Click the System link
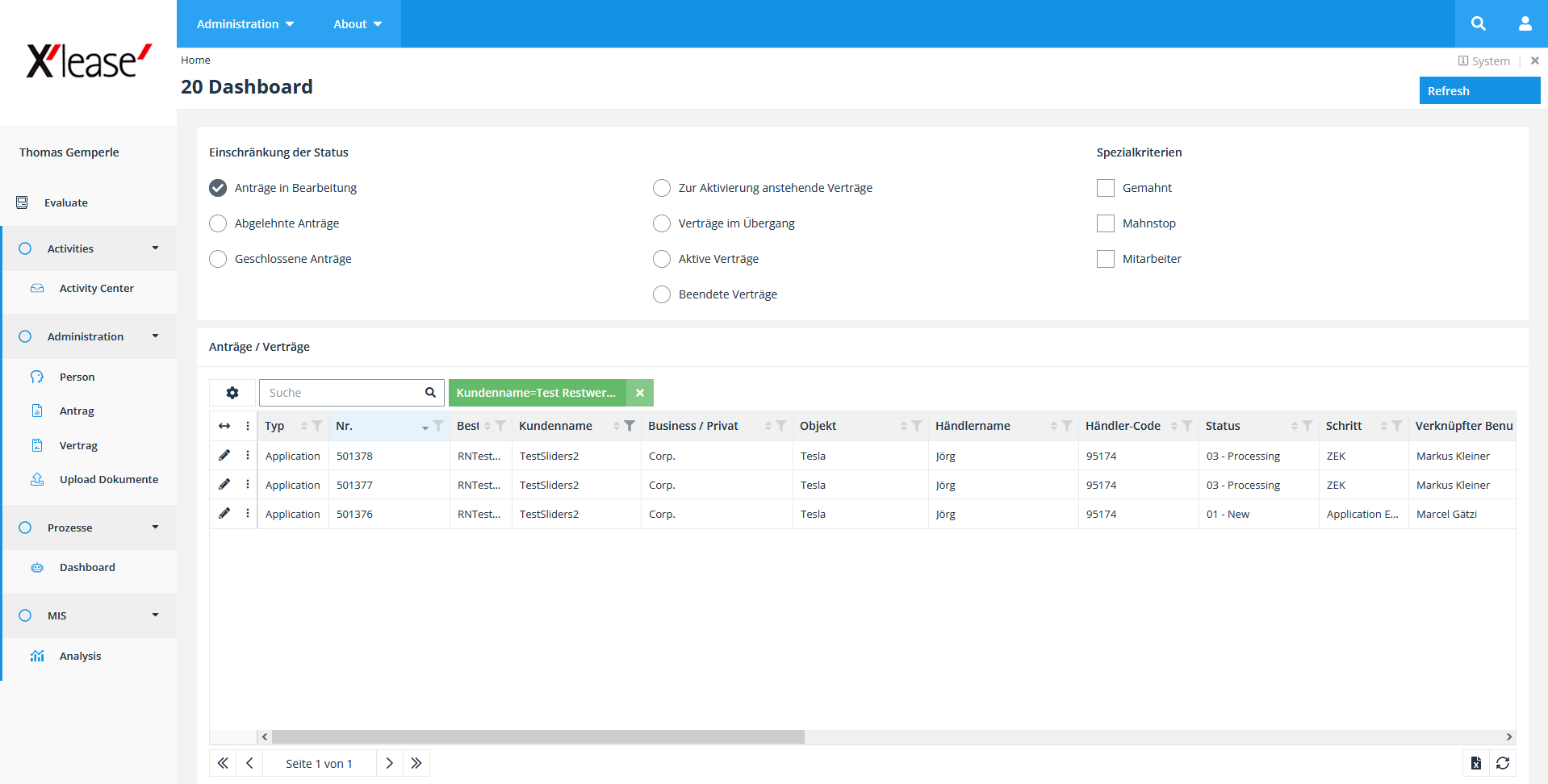 coord(1484,60)
